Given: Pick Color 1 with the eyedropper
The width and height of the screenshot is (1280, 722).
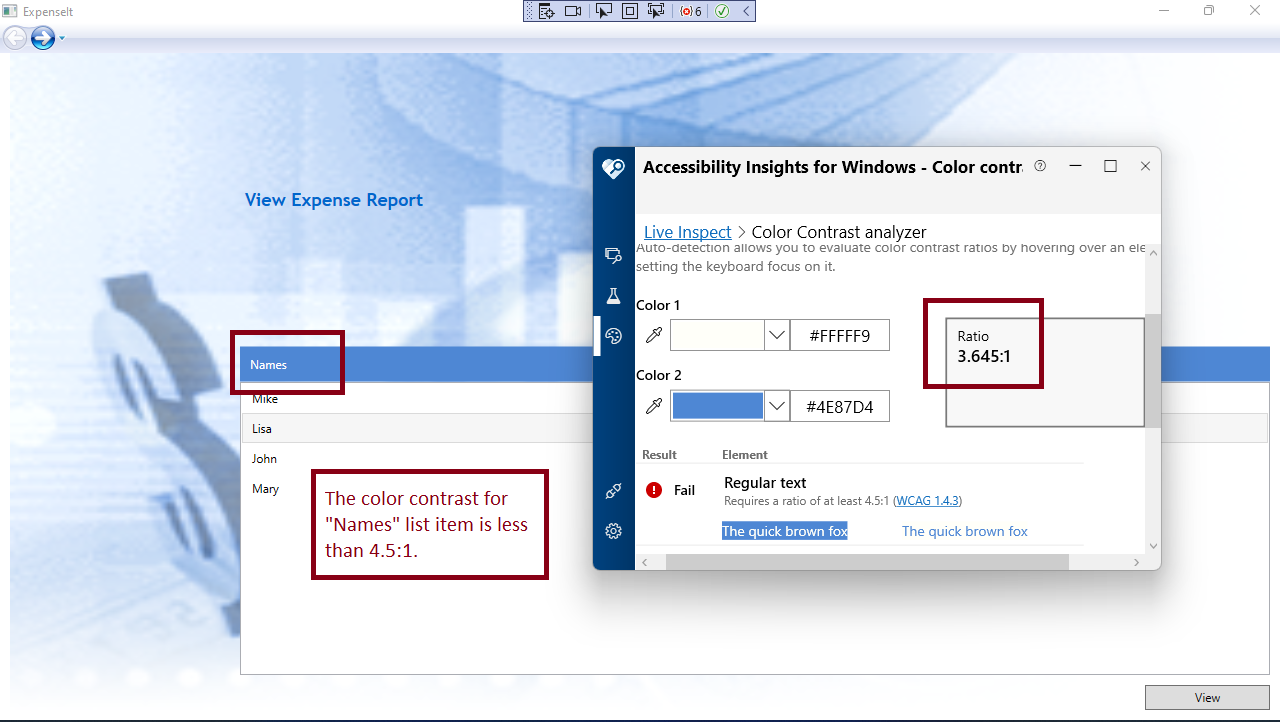Looking at the screenshot, I should (654, 335).
